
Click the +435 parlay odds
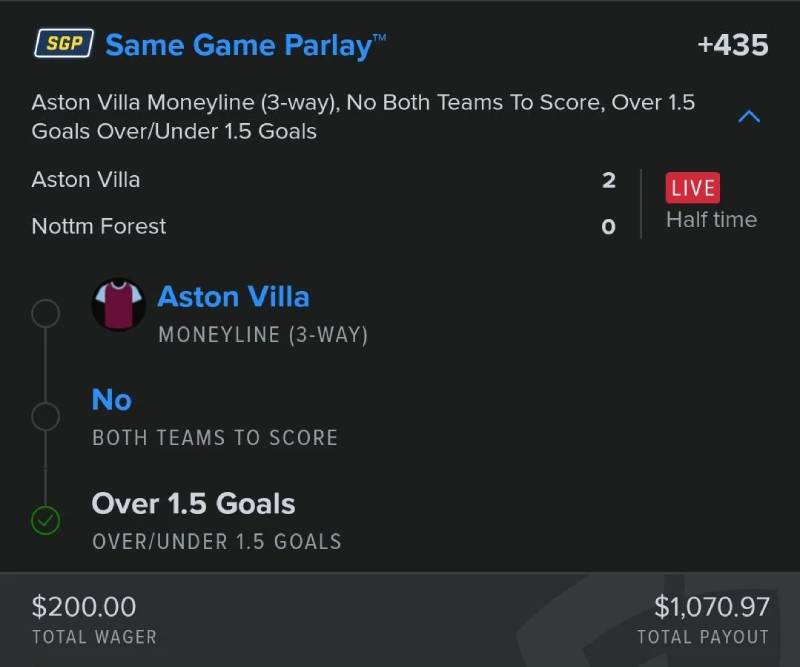click(x=732, y=45)
